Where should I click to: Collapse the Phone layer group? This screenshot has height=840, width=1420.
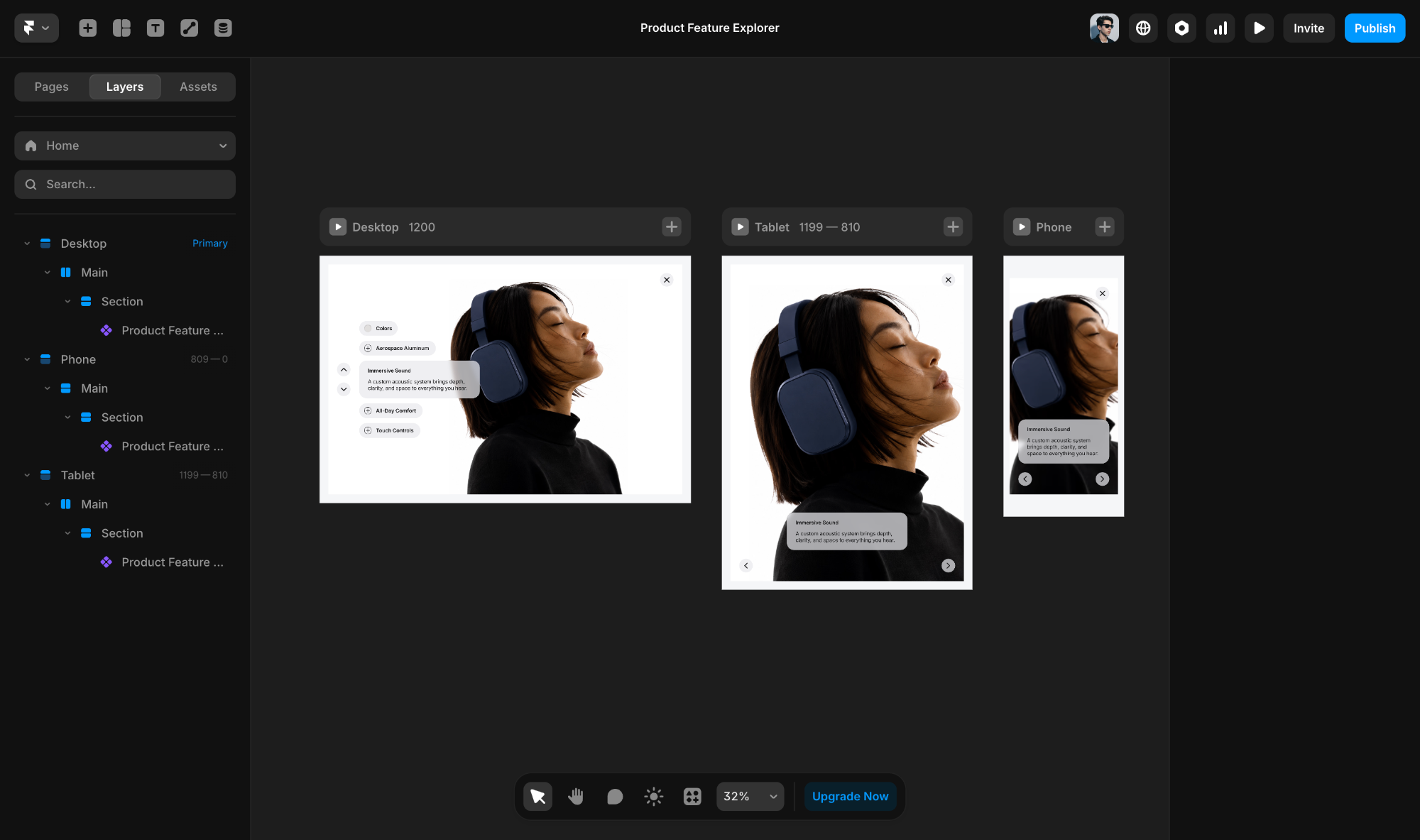coord(27,359)
